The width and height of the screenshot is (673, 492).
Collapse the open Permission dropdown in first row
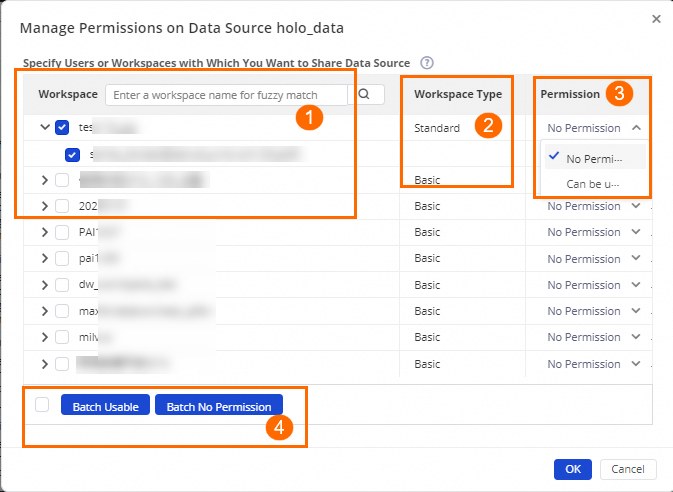pos(637,128)
